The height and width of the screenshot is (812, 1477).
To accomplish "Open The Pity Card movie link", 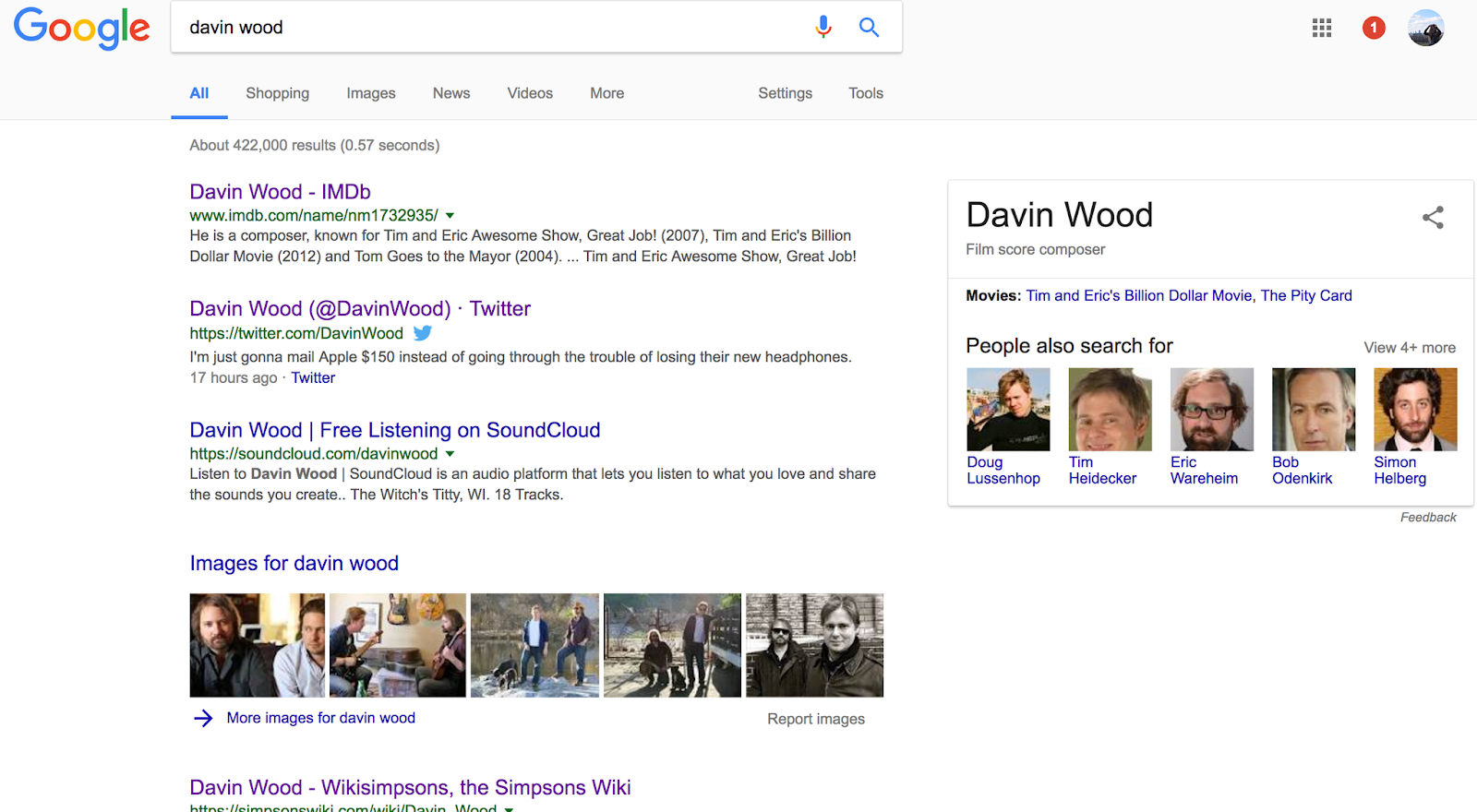I will click(1306, 296).
